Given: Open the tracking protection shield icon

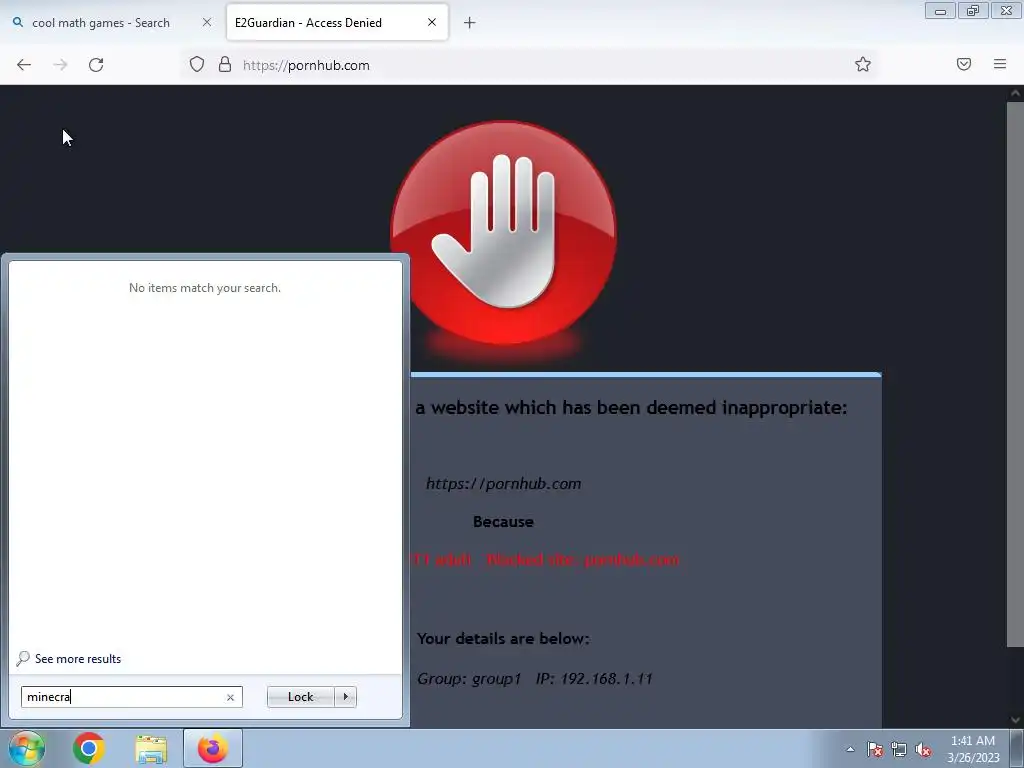Looking at the screenshot, I should pyautogui.click(x=197, y=65).
